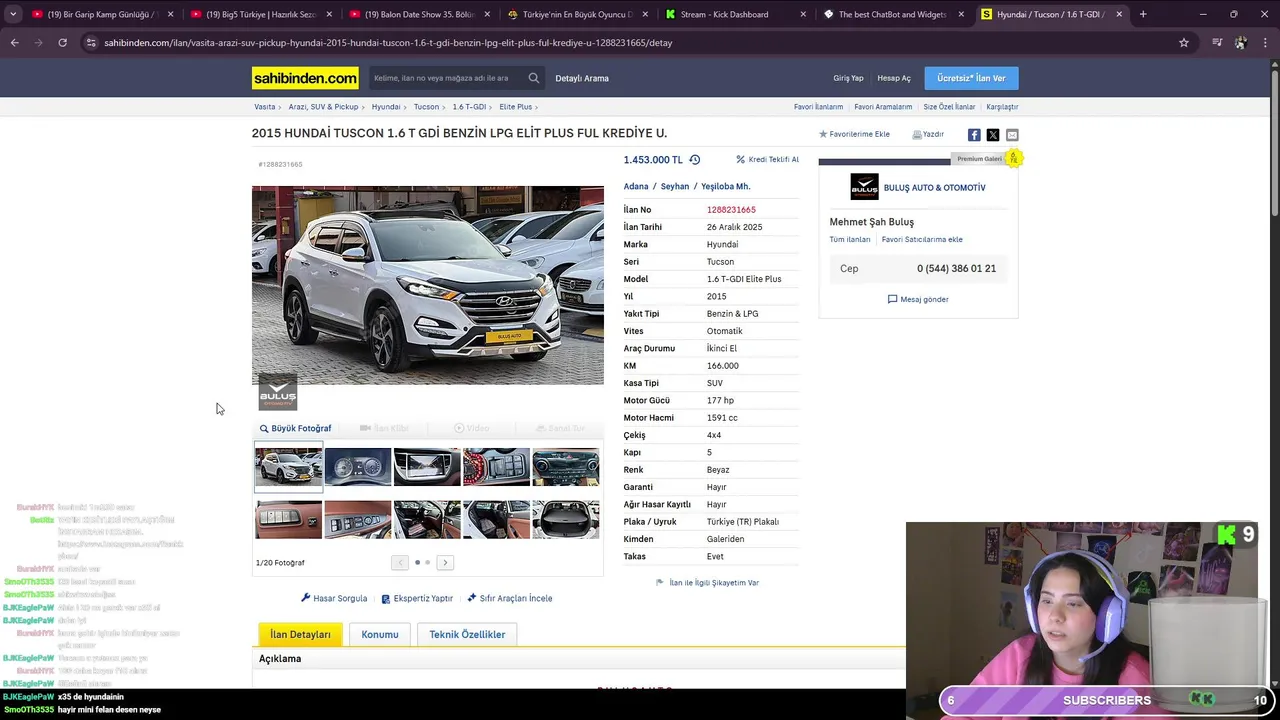Click Favori Aramalarım link
1280x720 pixels.
point(883,106)
